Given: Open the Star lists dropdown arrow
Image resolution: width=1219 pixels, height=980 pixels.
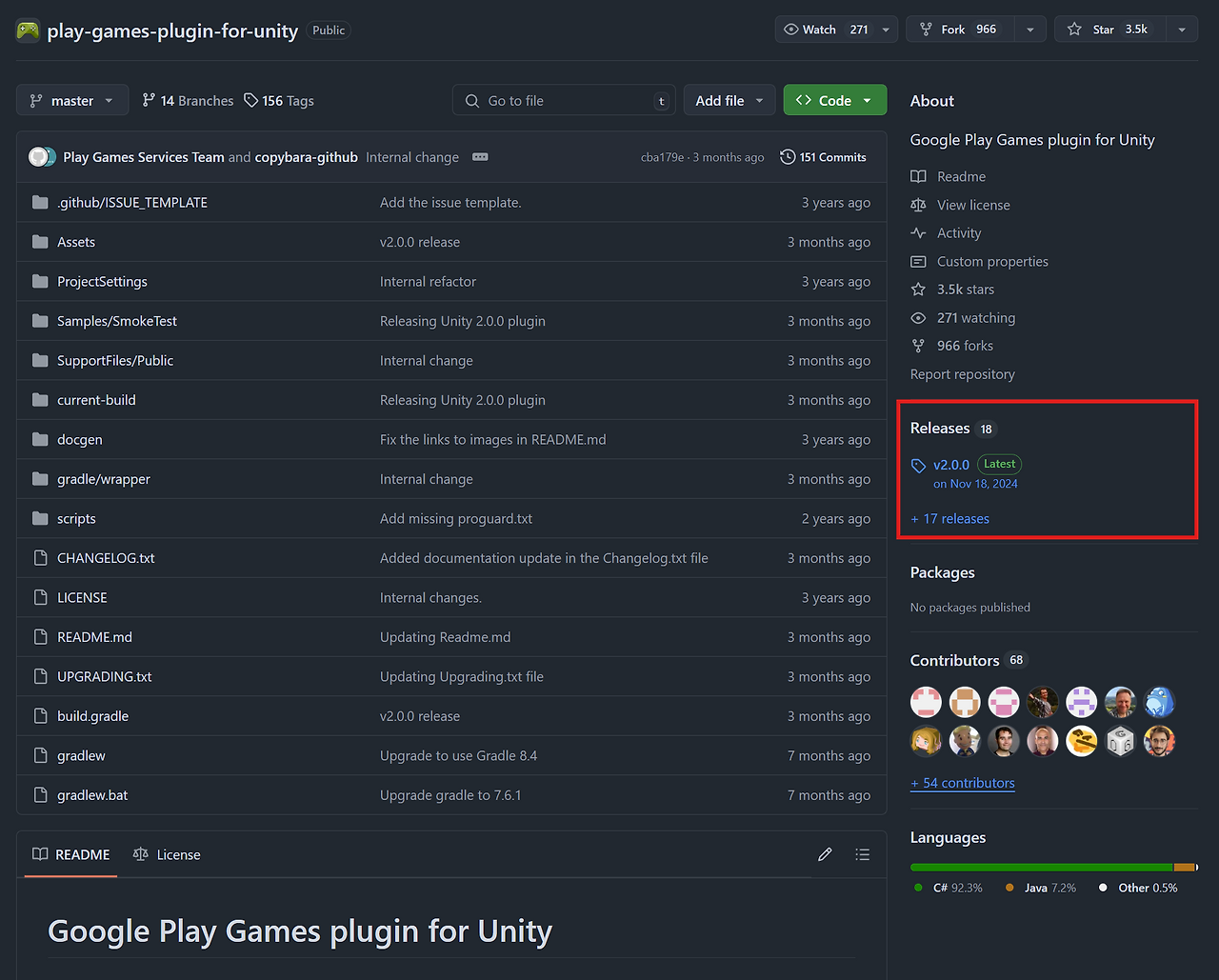Looking at the screenshot, I should [x=1182, y=30].
